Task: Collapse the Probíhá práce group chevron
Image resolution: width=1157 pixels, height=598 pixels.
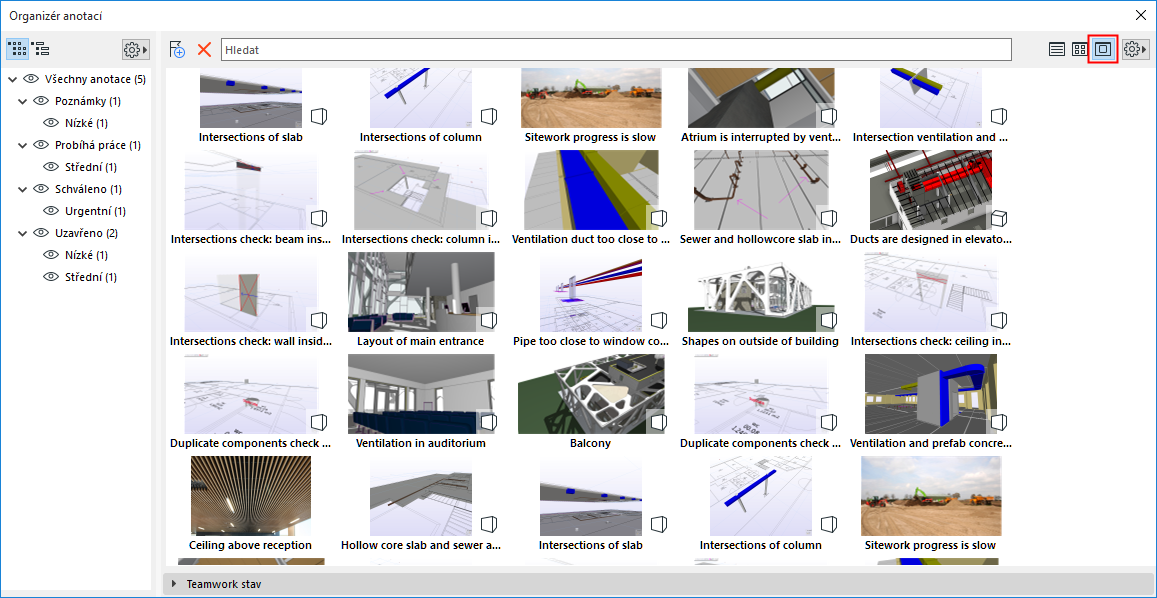Action: tap(23, 145)
